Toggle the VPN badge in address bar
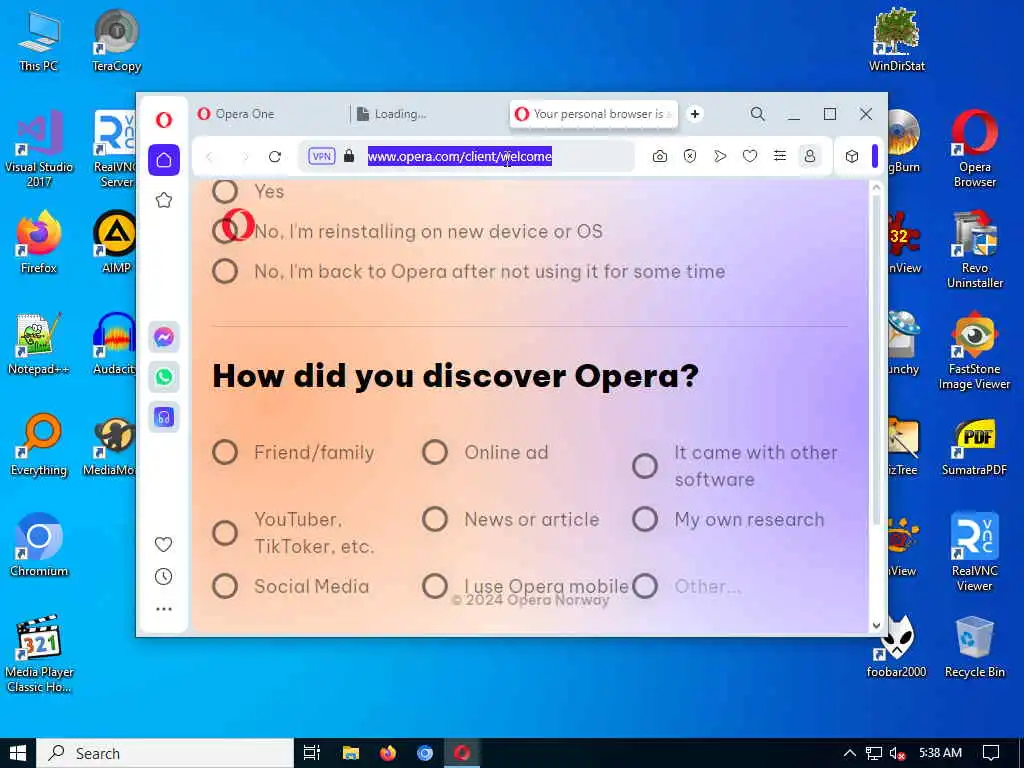 click(321, 156)
